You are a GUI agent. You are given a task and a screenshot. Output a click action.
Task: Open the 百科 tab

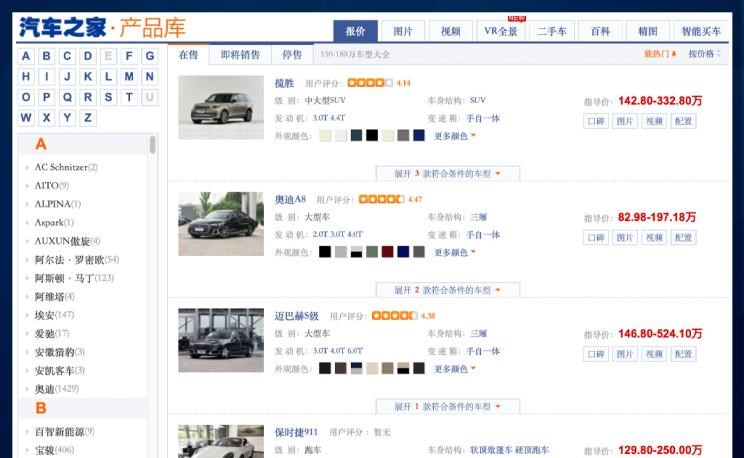(600, 31)
